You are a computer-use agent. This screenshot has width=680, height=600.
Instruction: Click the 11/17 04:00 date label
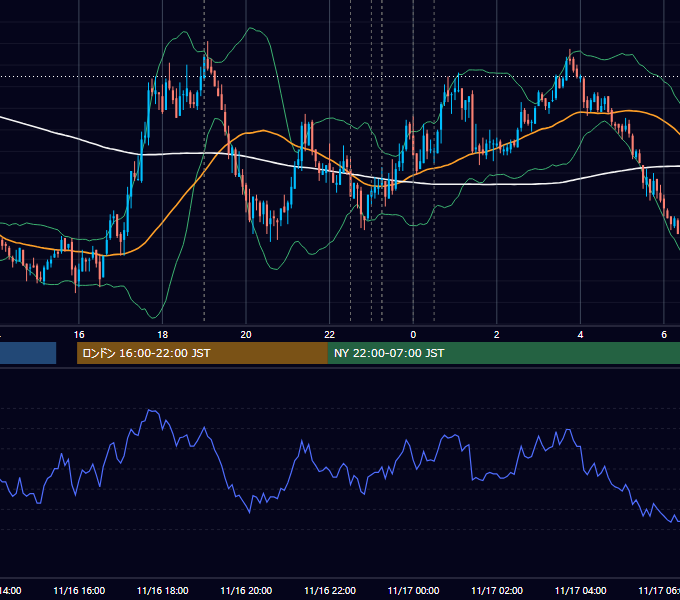[x=580, y=591]
